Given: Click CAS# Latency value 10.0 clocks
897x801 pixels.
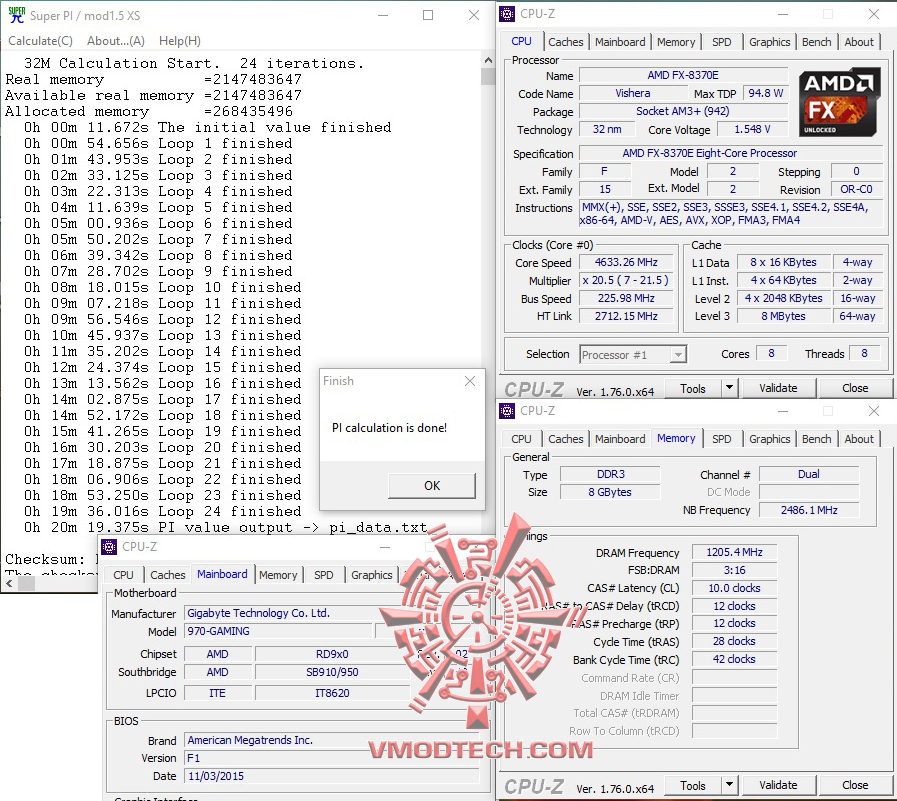Looking at the screenshot, I should (734, 588).
